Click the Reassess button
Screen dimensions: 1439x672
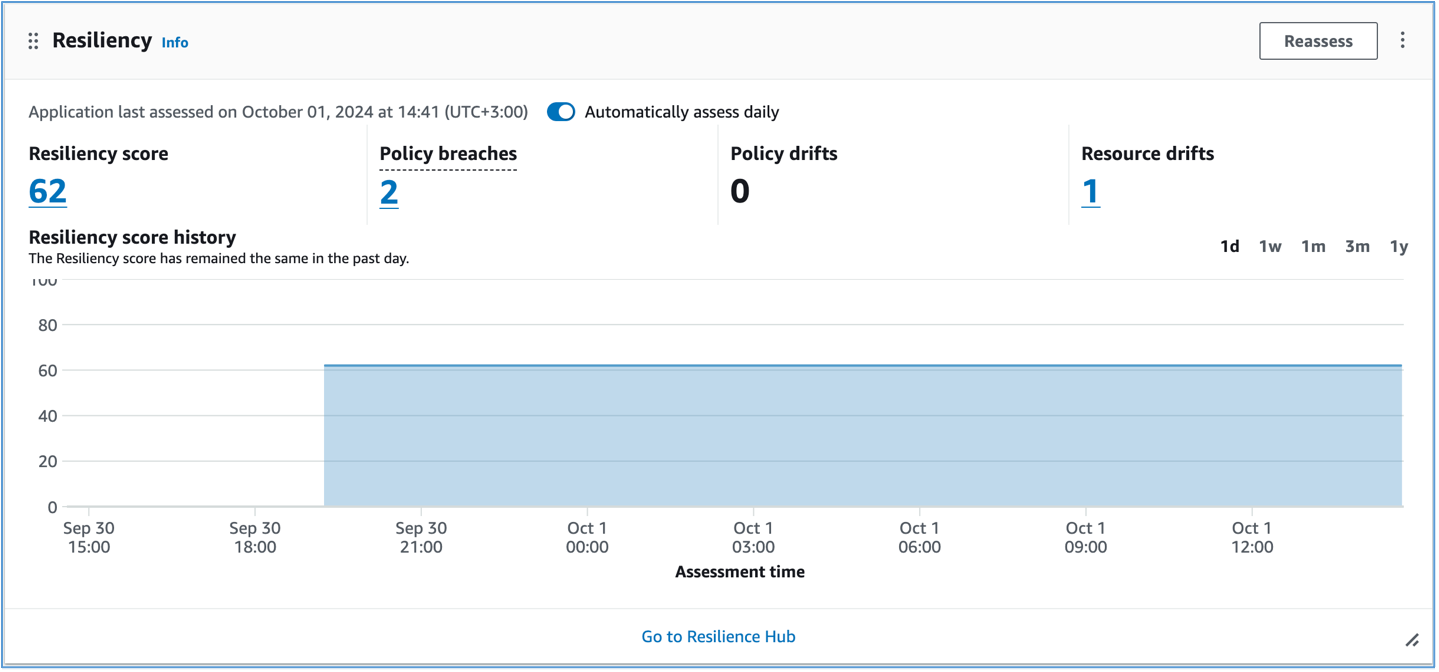[1317, 41]
